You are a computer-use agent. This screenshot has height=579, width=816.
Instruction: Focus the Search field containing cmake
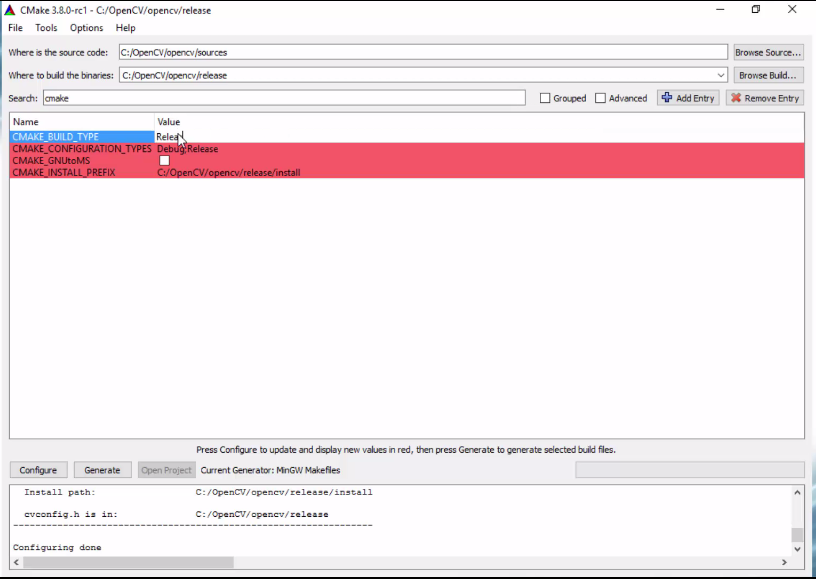click(284, 98)
